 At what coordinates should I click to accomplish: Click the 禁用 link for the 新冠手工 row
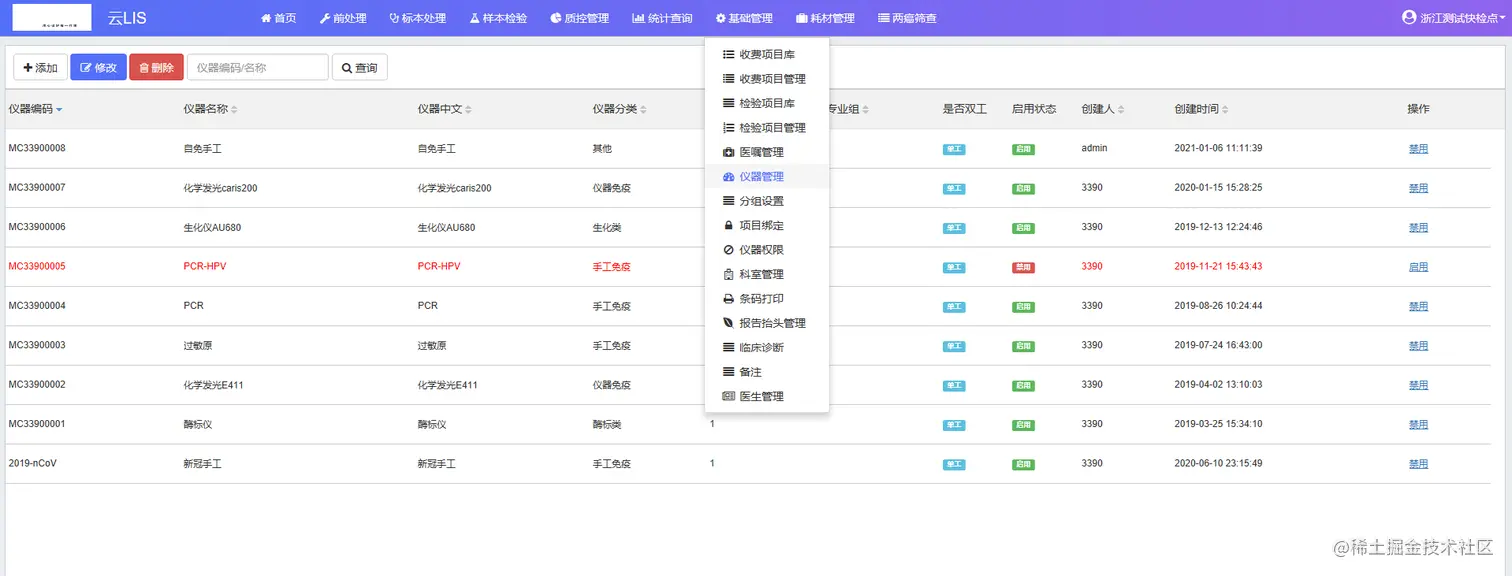[1417, 463]
